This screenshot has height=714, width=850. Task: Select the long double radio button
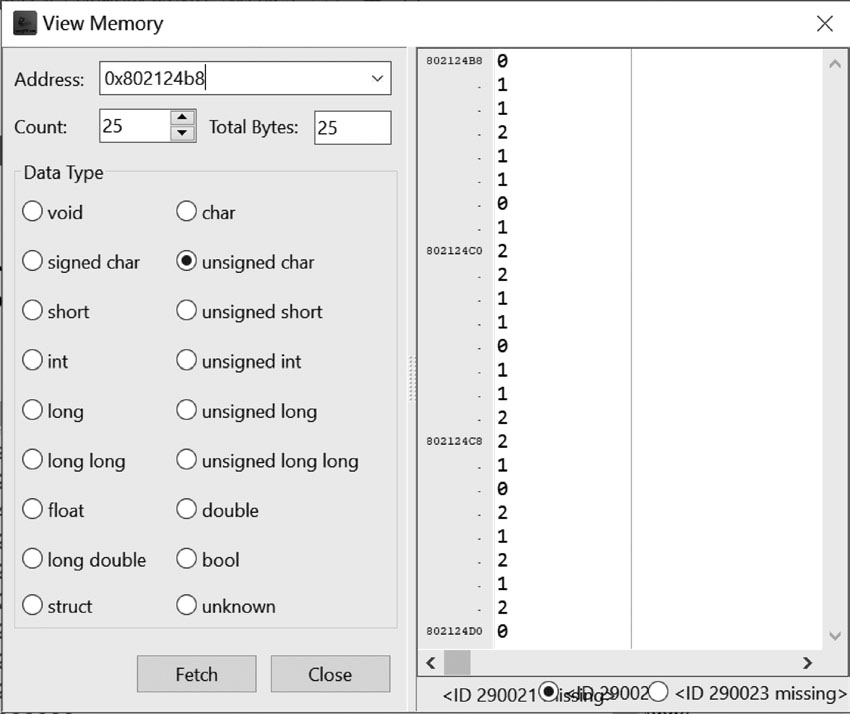[x=32, y=559]
